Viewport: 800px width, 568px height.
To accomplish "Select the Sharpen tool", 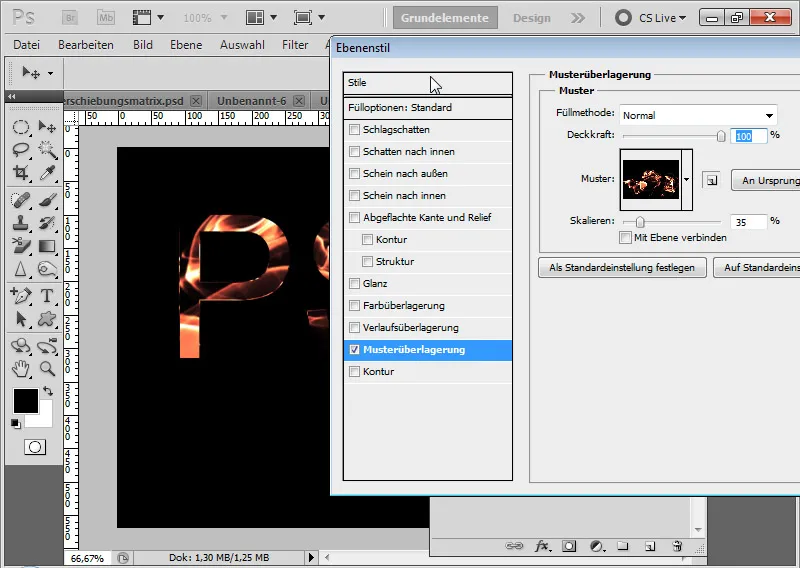I will 20,269.
